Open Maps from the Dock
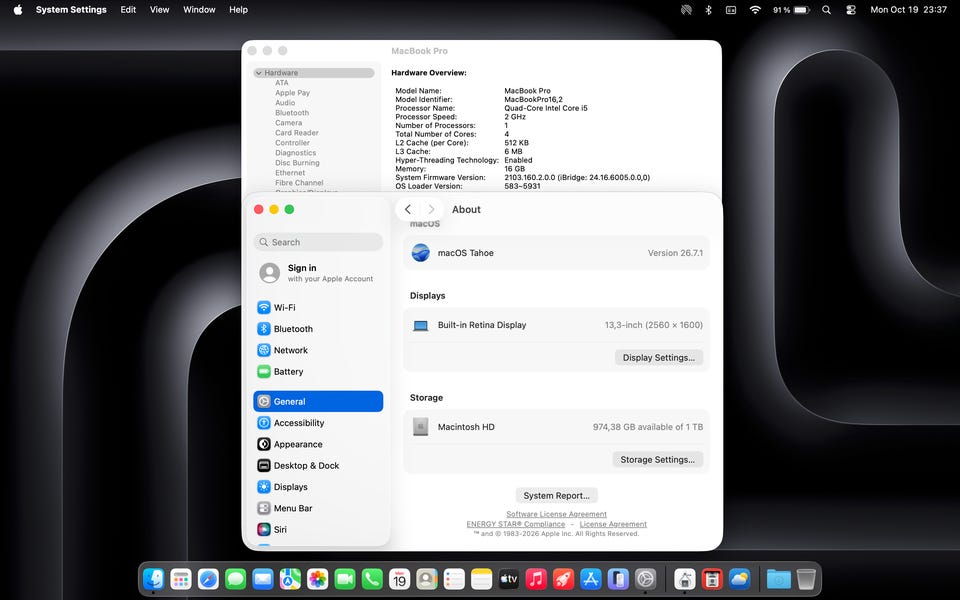This screenshot has width=960, height=600. tap(290, 579)
